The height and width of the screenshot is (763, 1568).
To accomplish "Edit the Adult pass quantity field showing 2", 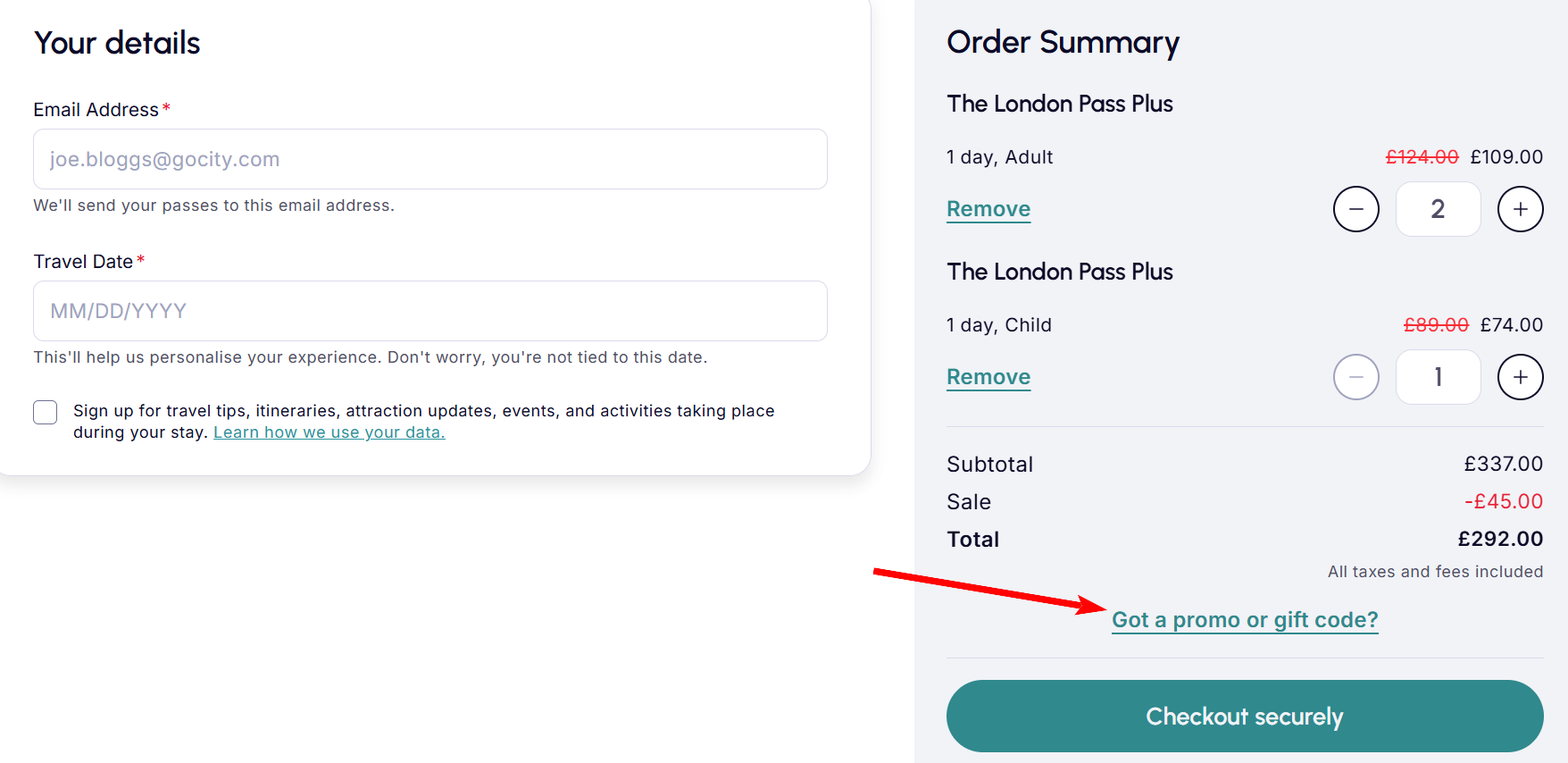I will coord(1438,208).
